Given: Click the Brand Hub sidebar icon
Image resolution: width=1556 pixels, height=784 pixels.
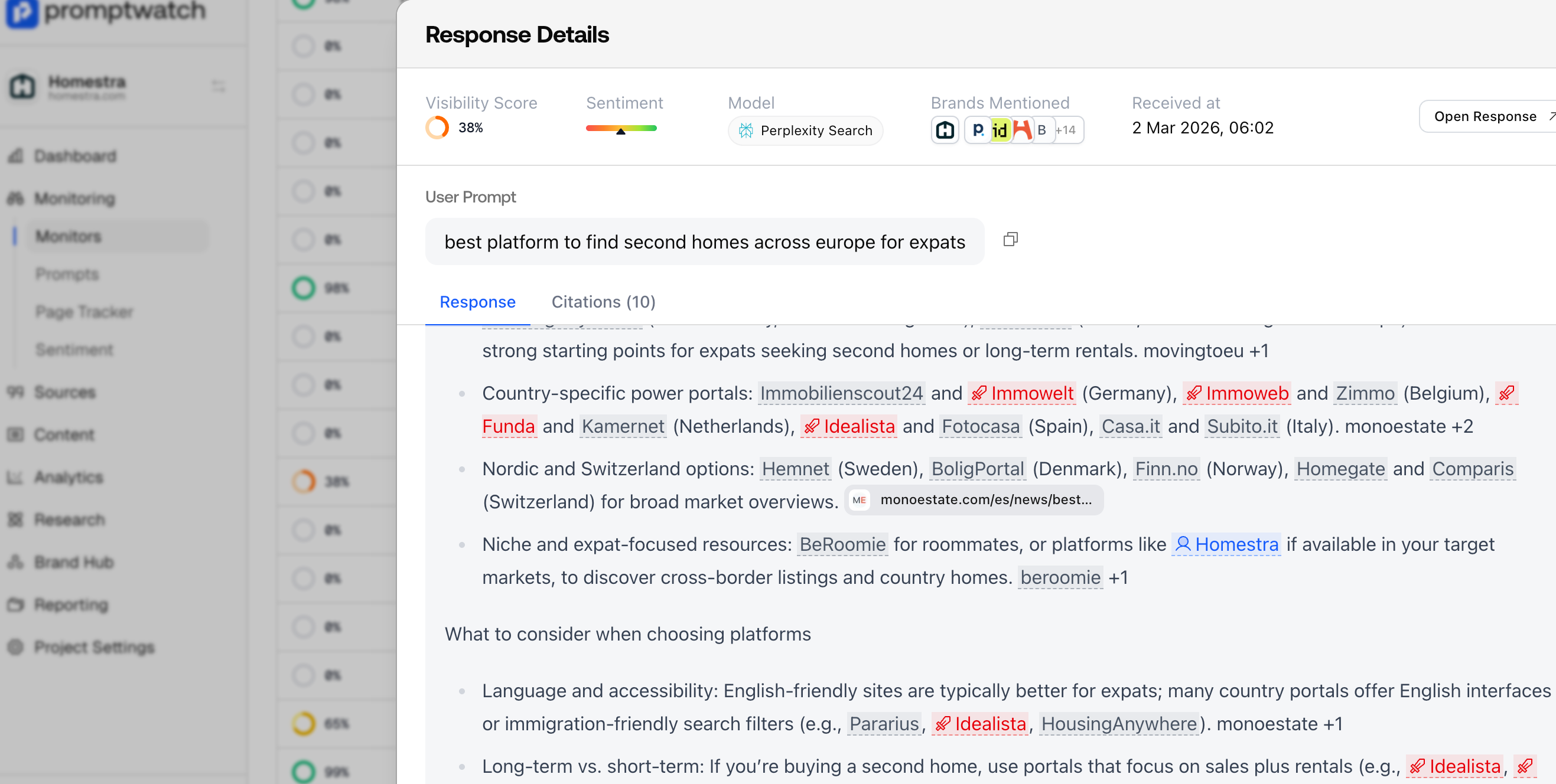Looking at the screenshot, I should [16, 562].
